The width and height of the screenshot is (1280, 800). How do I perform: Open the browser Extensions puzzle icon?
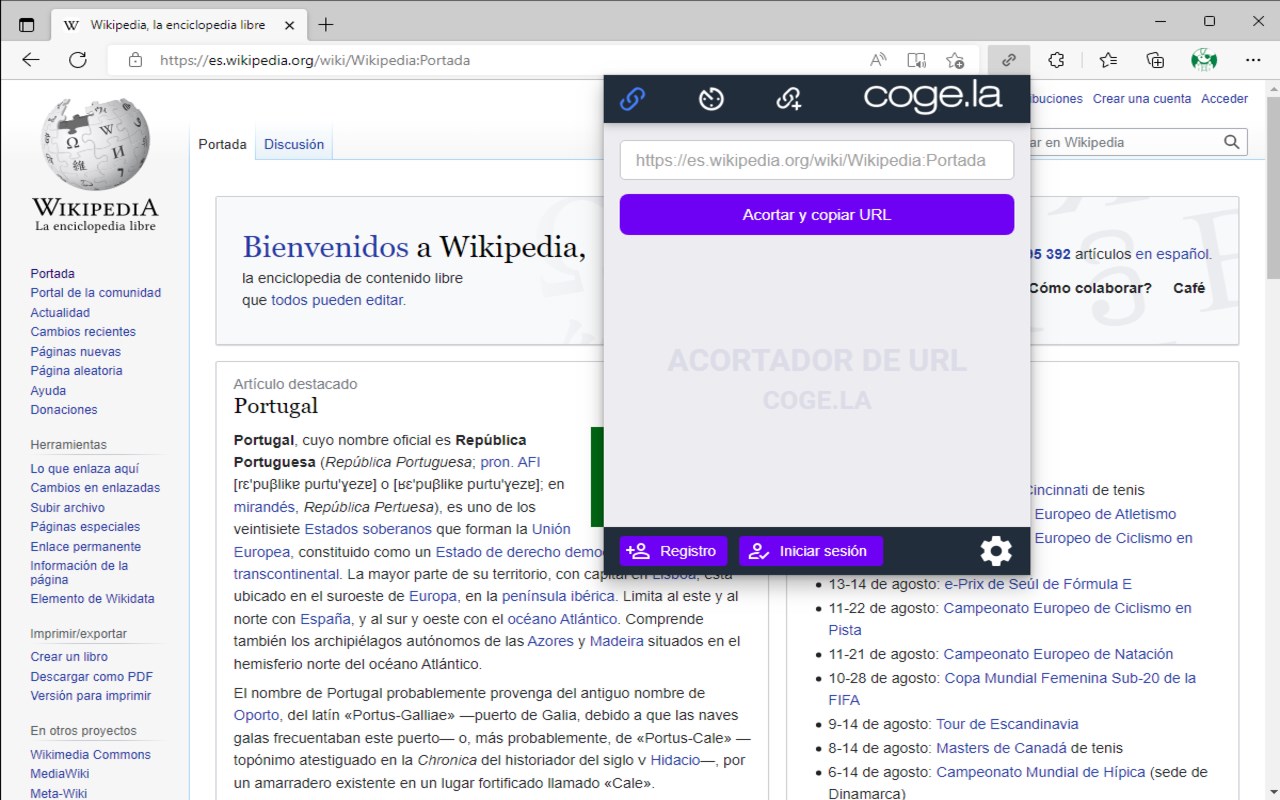(1057, 60)
